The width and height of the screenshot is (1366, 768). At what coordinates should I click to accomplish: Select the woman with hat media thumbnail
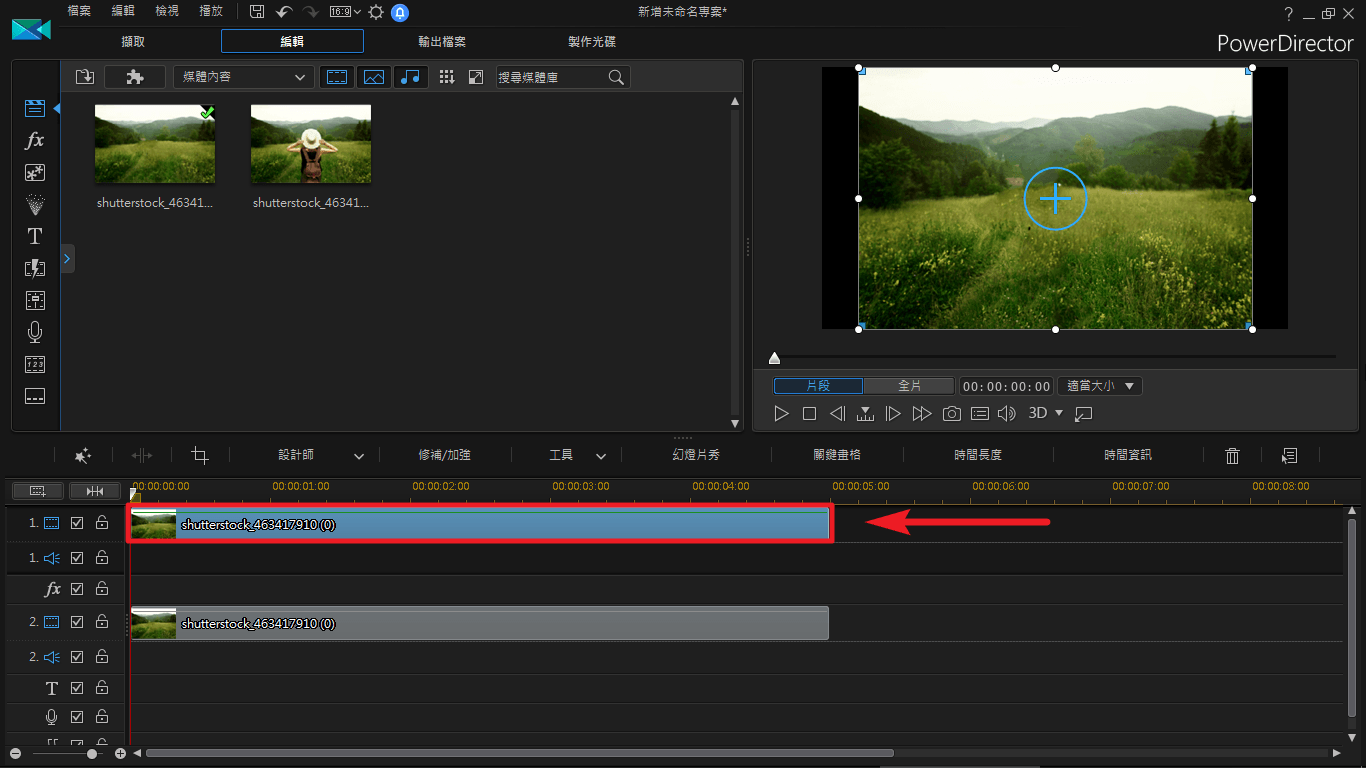tap(311, 144)
